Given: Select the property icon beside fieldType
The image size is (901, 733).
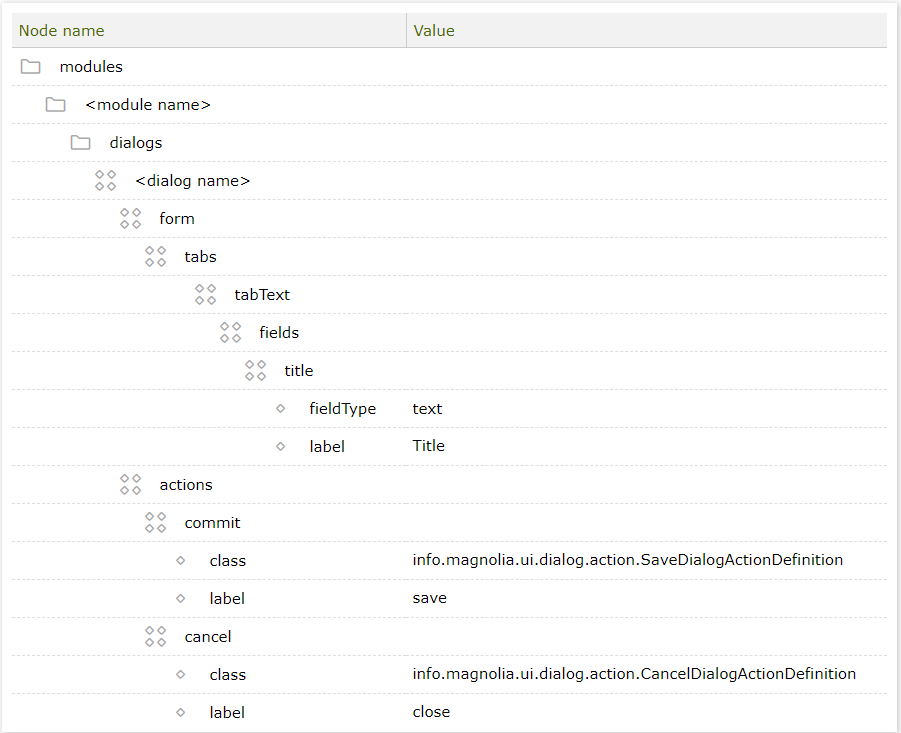Looking at the screenshot, I should click(281, 408).
